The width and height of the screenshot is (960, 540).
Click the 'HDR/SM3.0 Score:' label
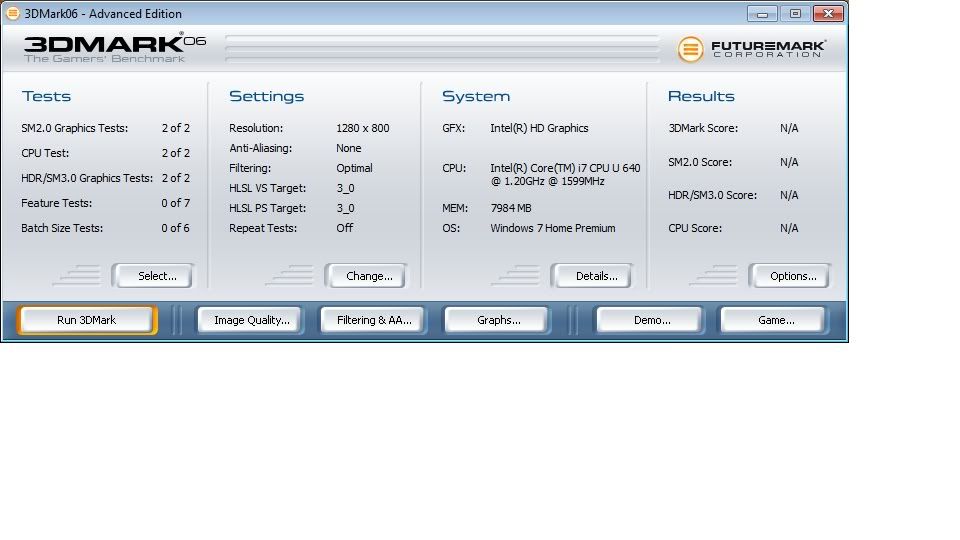tap(712, 195)
